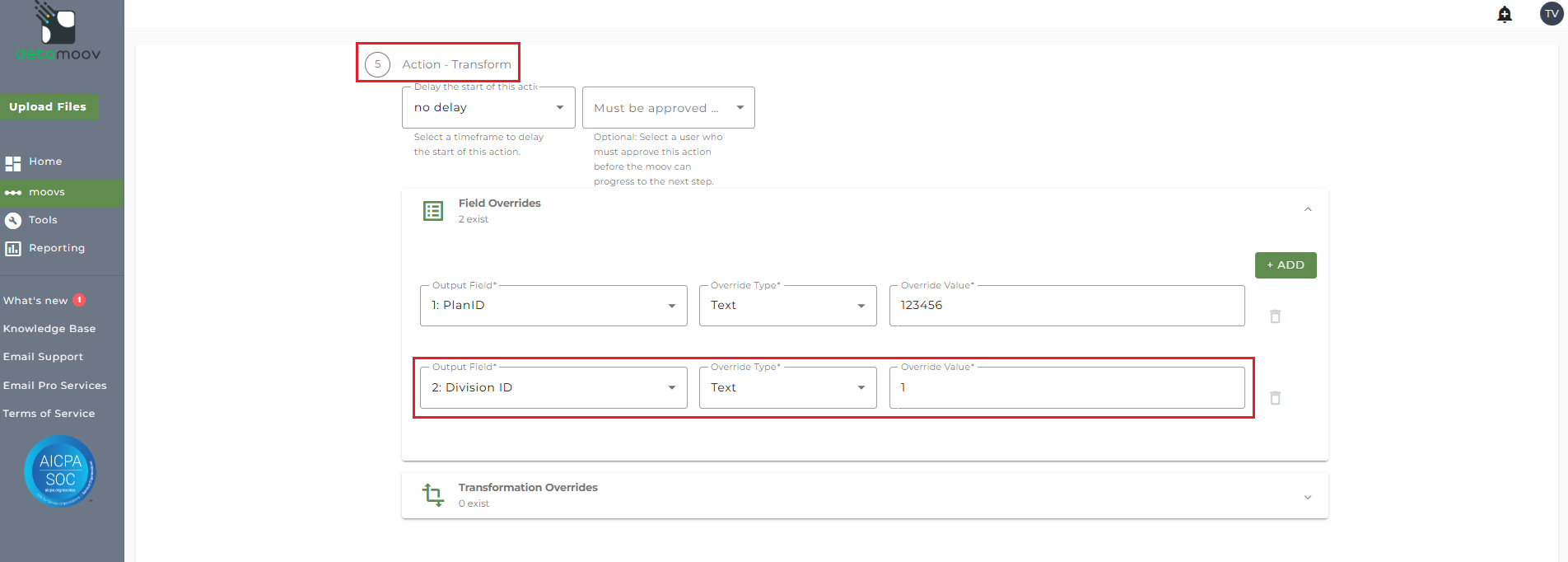Open Output Field dropdown showing Division ID
This screenshot has height=562, width=1568.
(x=553, y=388)
